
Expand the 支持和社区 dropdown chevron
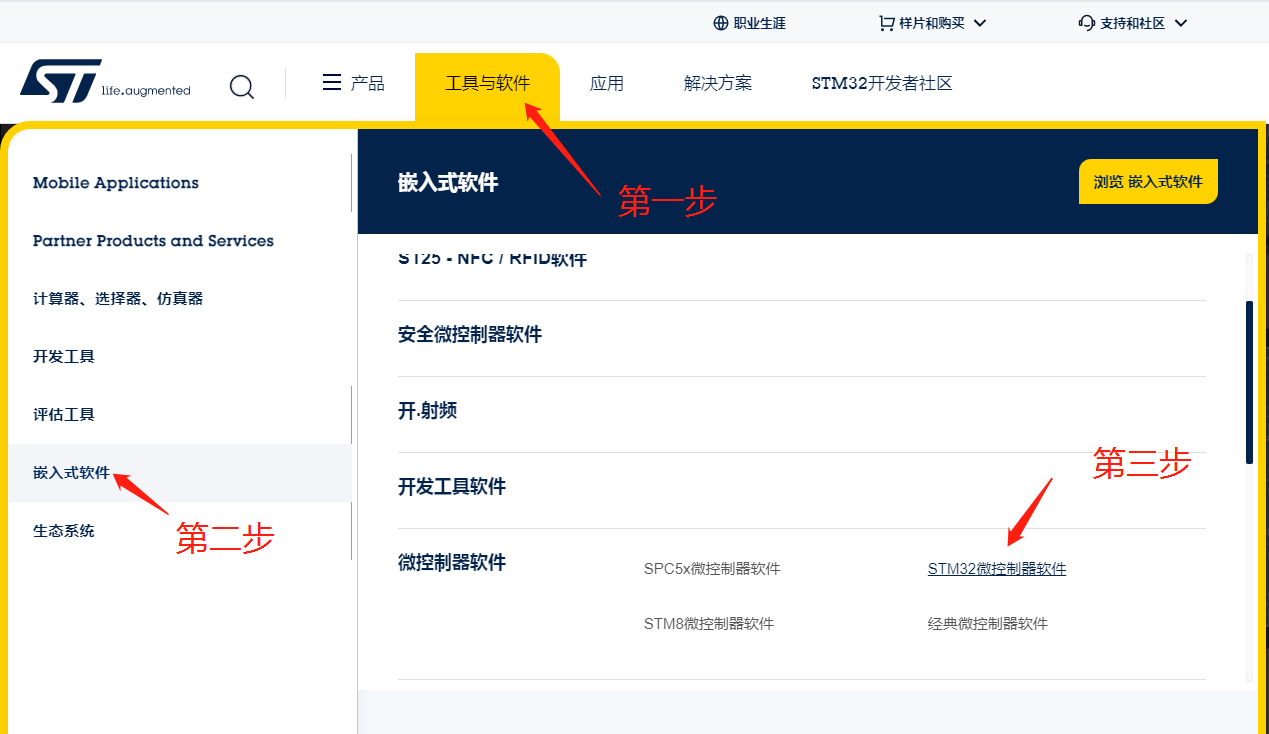tap(1181, 23)
